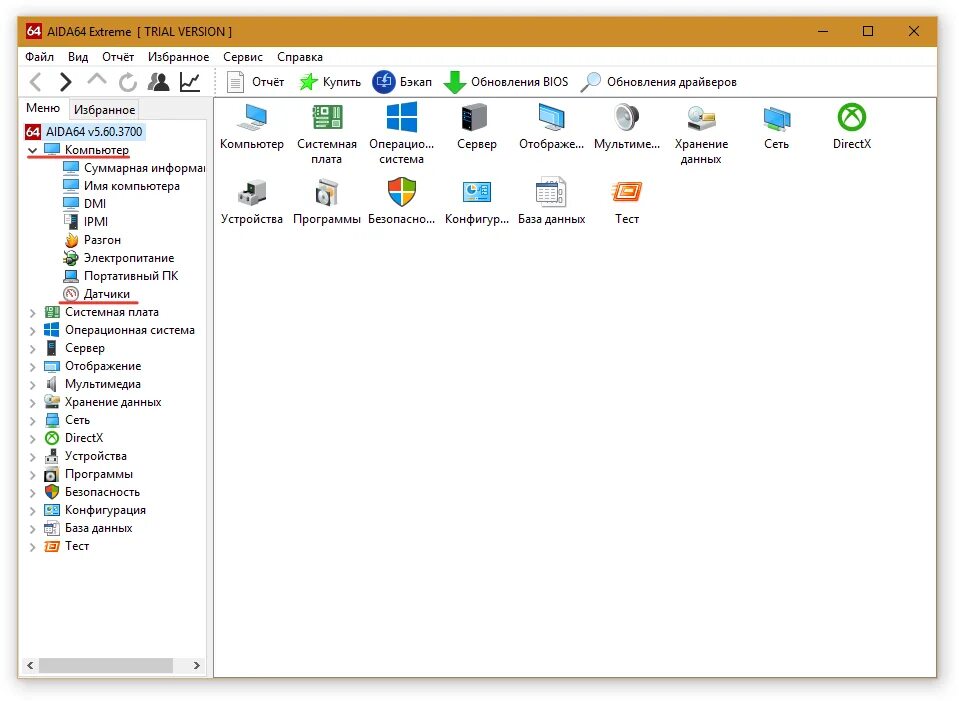Viewport: 959px width, 701px height.
Task: Open the Сеть icon in main pane
Action: (x=777, y=118)
